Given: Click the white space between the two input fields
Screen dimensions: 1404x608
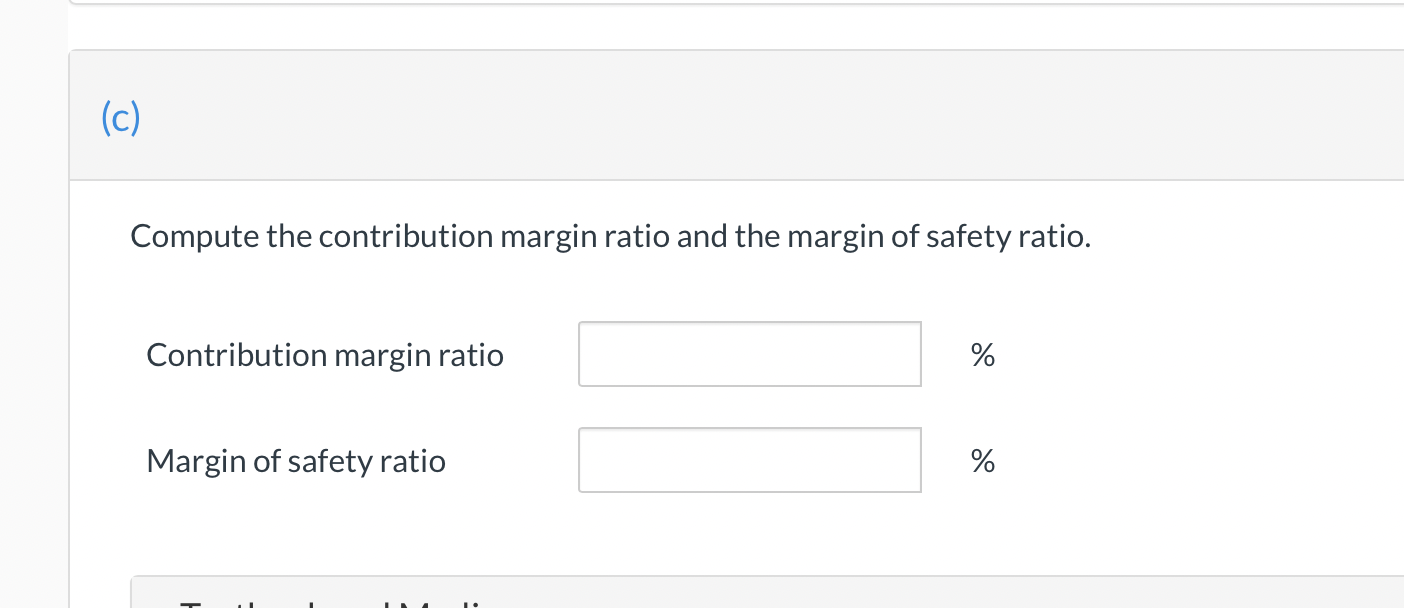Looking at the screenshot, I should point(749,407).
